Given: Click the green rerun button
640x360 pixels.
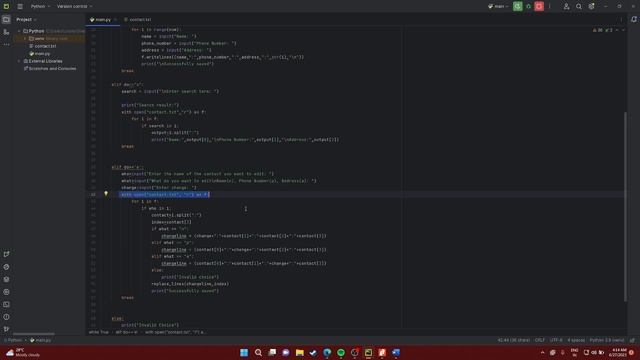Looking at the screenshot, I should [518, 6].
